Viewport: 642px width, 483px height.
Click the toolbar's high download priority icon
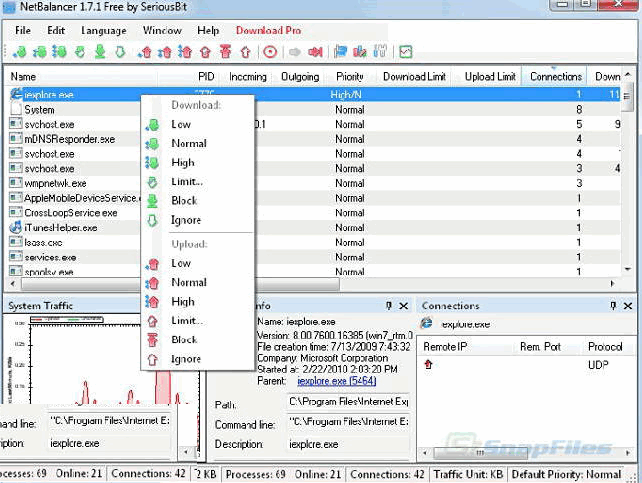point(59,52)
